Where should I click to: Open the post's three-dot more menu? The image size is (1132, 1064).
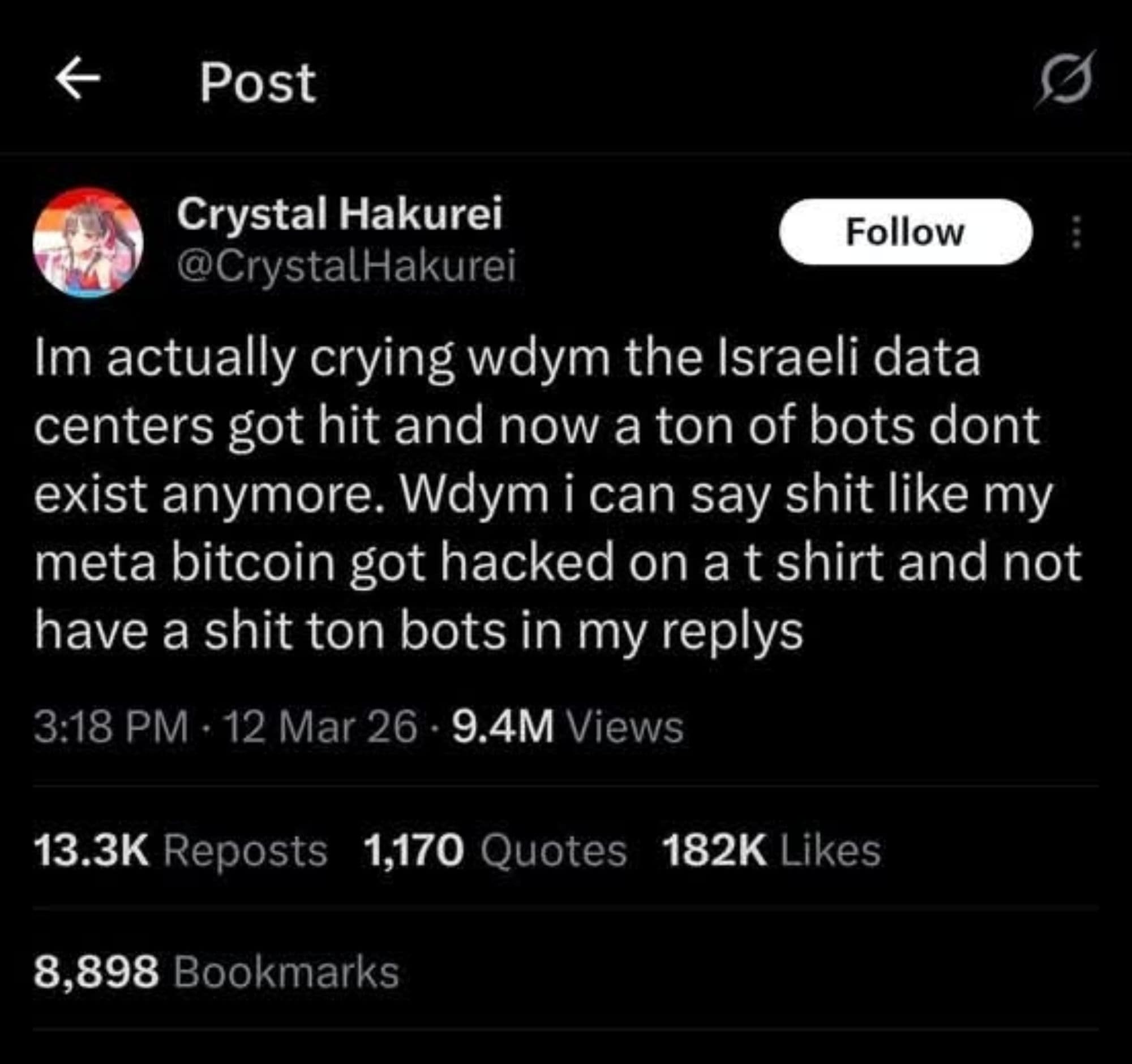click(x=1075, y=232)
